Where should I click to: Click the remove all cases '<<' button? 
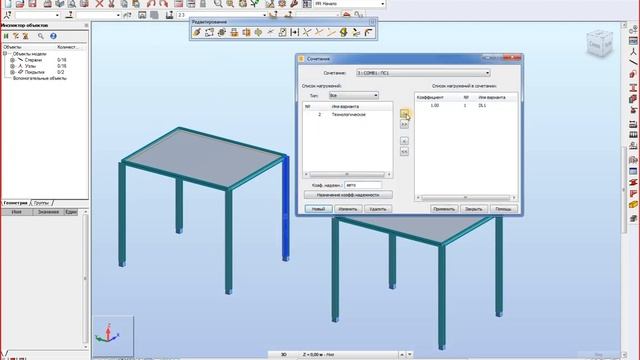[404, 152]
